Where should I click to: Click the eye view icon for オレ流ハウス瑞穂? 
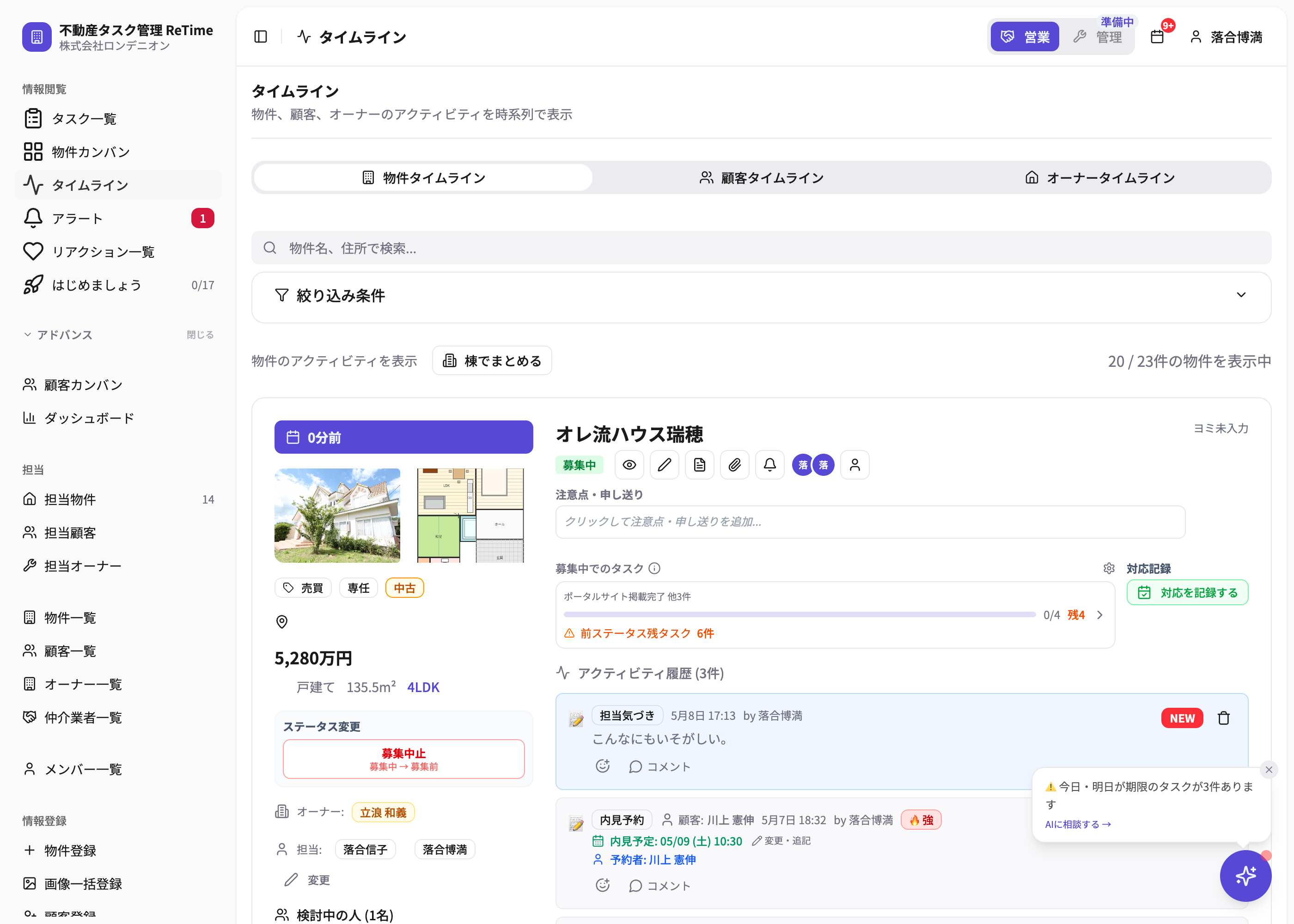629,465
